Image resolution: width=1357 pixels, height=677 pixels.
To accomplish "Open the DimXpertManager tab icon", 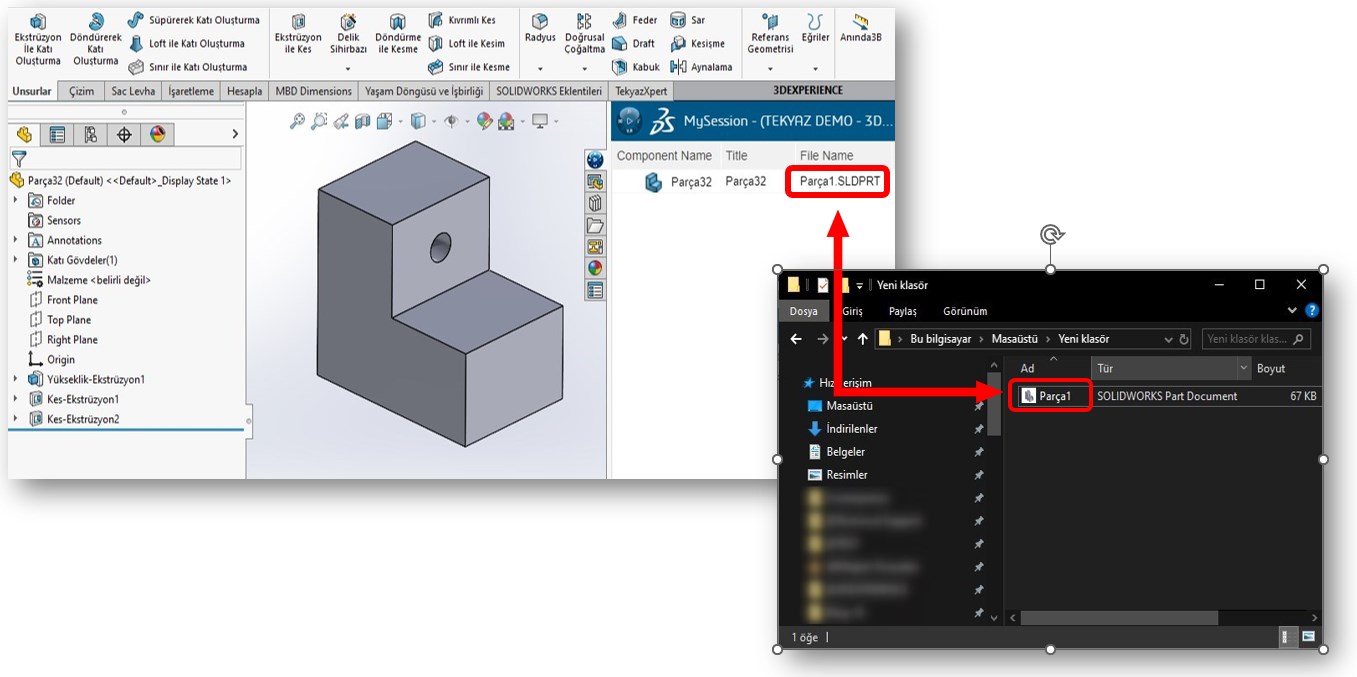I will click(x=124, y=134).
